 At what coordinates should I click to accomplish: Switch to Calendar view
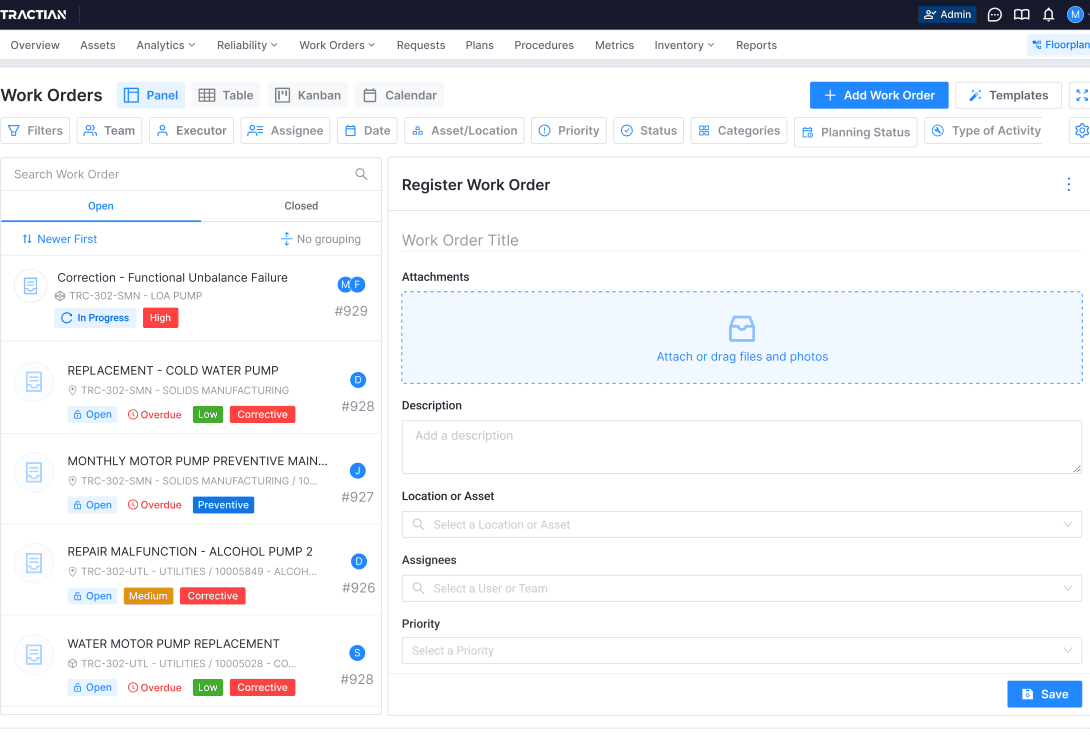[x=400, y=95]
